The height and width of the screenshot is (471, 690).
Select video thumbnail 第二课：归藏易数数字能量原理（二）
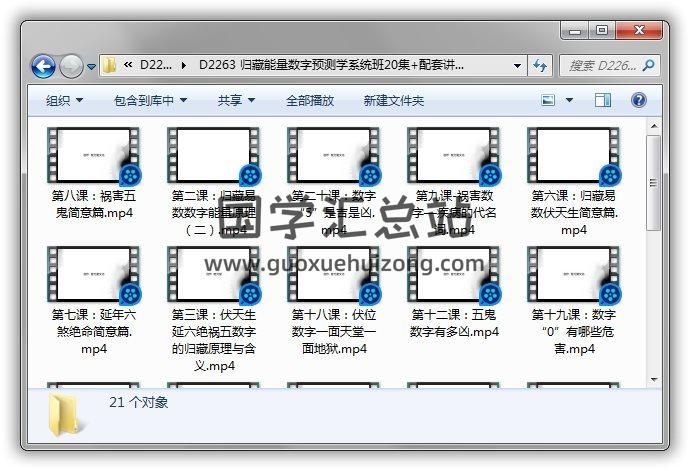tap(214, 156)
